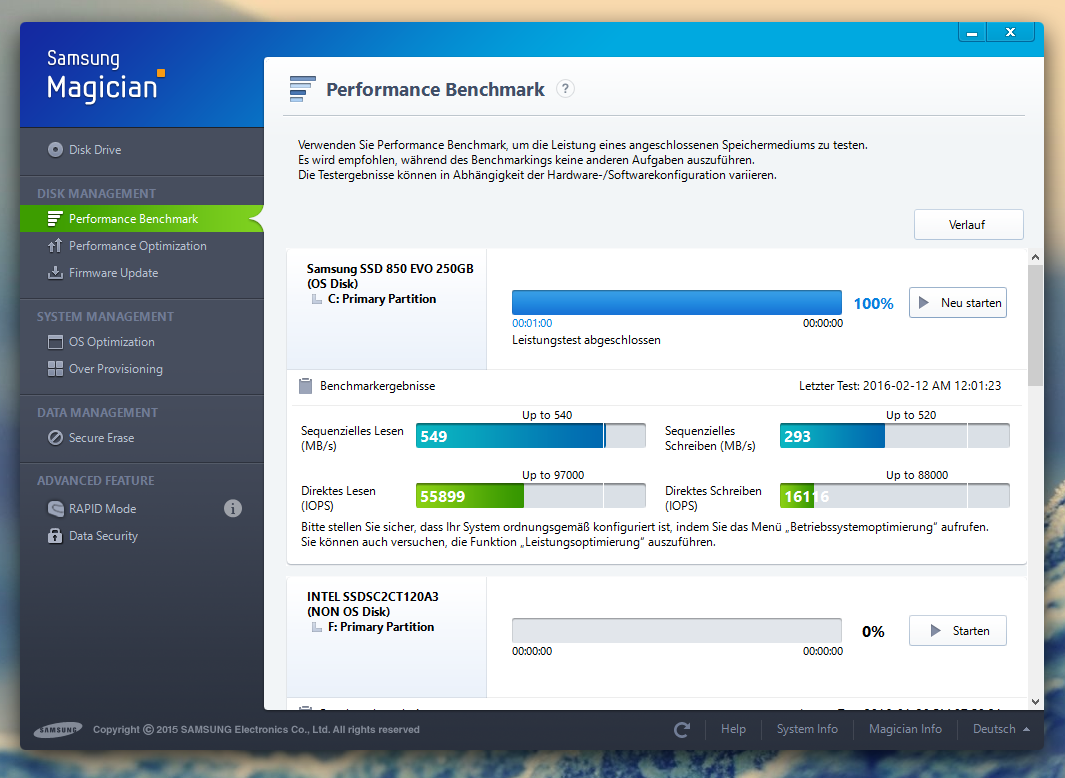This screenshot has width=1065, height=778.
Task: Click the Secure Erase prohibited-circle icon
Action: [x=55, y=438]
